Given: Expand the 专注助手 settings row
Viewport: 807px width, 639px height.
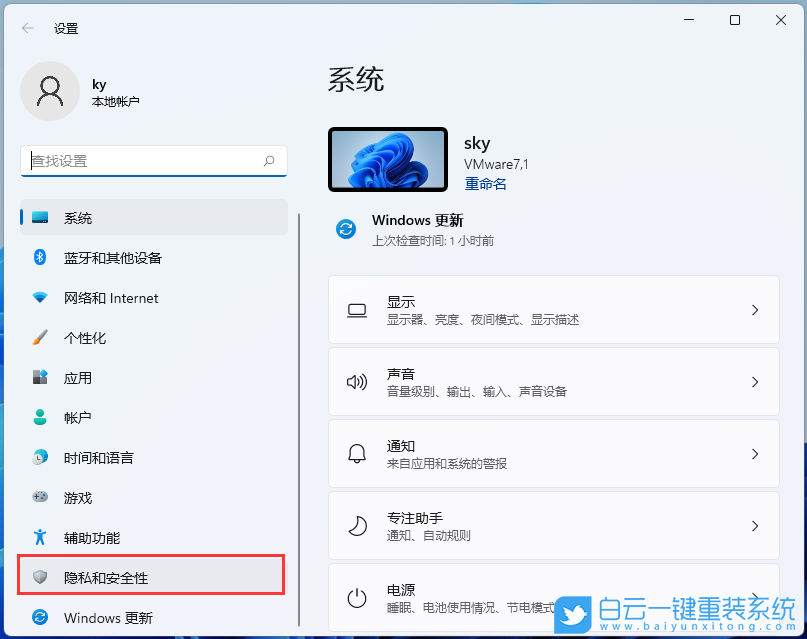Looking at the screenshot, I should click(554, 525).
